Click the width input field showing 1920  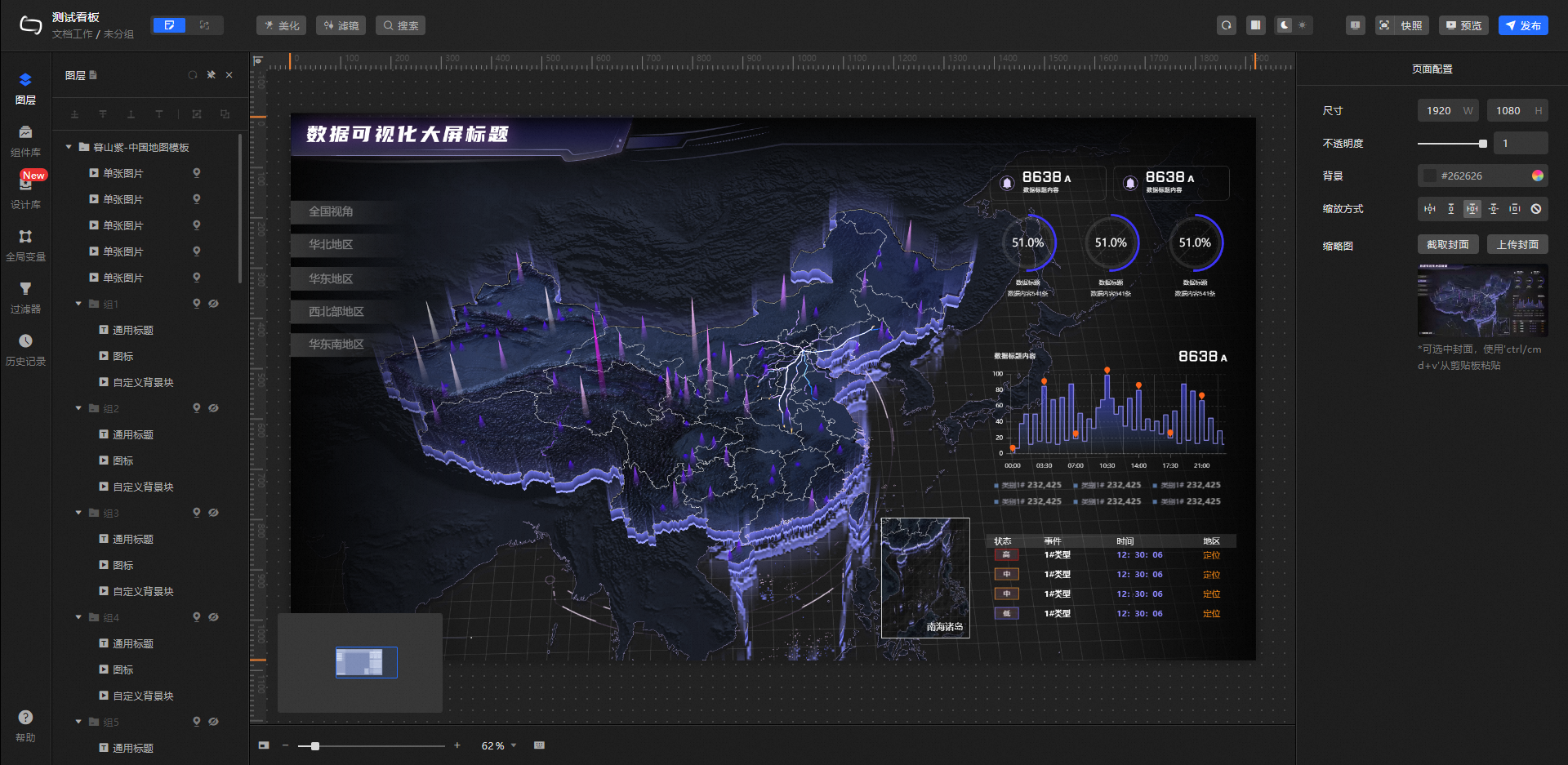(1439, 111)
